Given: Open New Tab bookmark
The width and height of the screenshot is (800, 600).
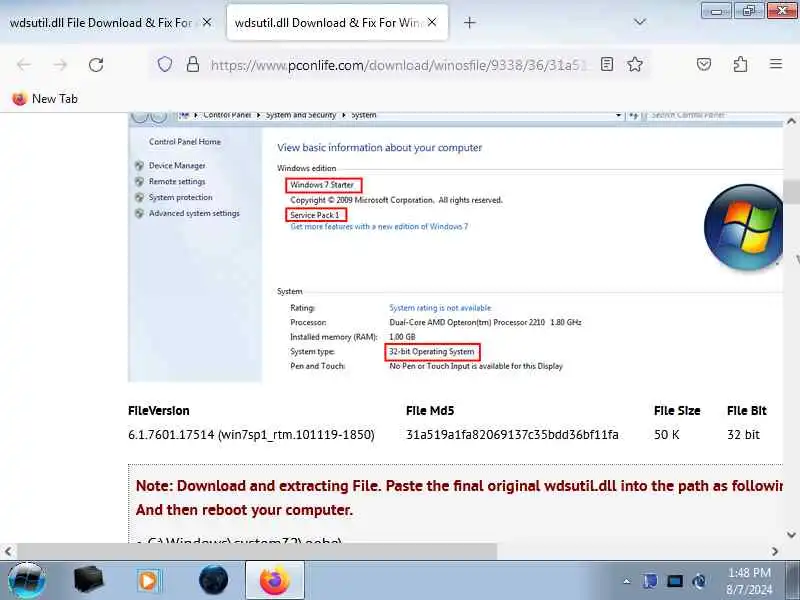Looking at the screenshot, I should 45,98.
